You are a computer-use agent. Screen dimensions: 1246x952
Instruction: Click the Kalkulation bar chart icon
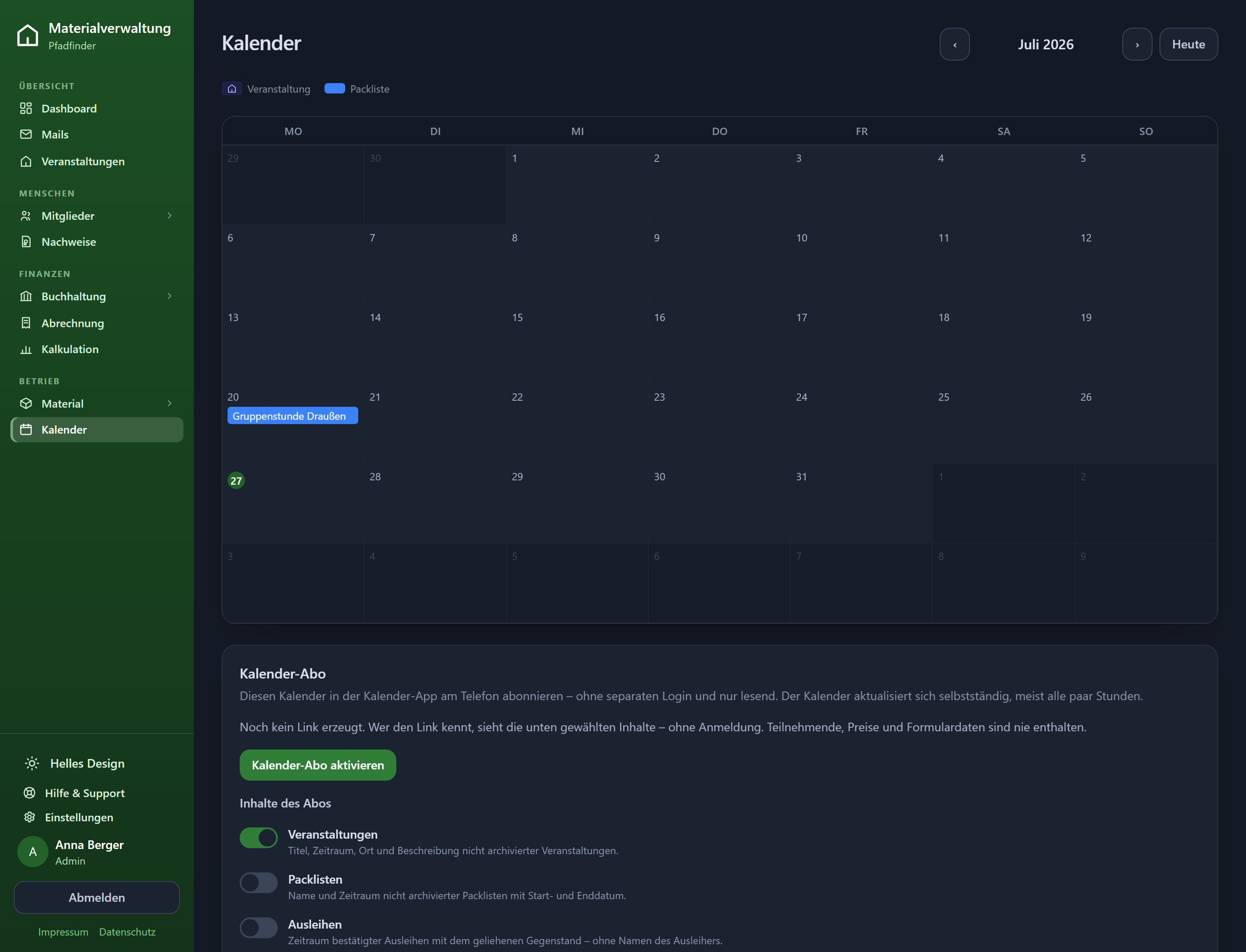(x=26, y=349)
